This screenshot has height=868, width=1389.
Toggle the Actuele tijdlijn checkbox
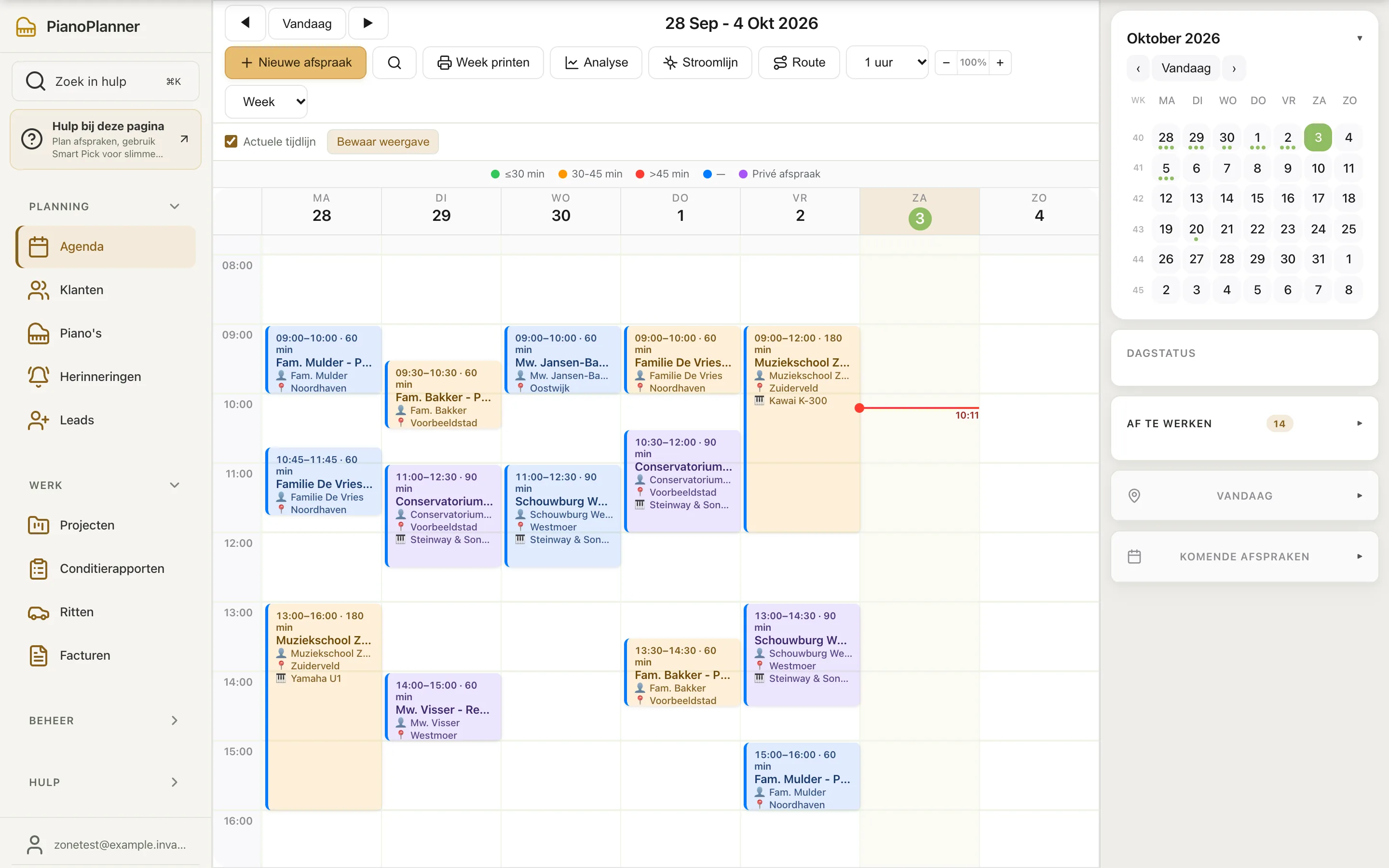pyautogui.click(x=231, y=142)
